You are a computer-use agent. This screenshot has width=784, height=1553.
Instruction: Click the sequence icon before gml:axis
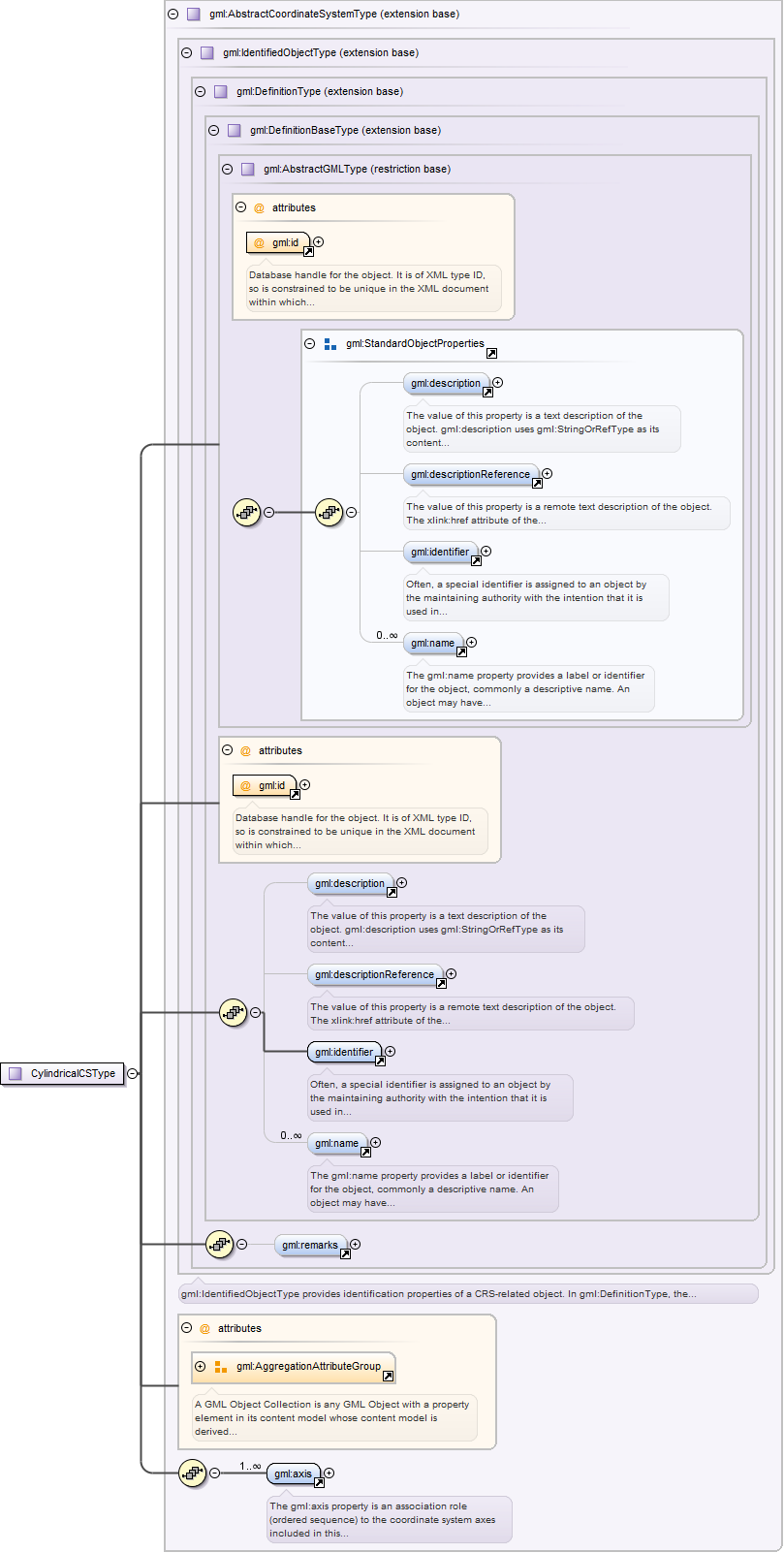(193, 1473)
